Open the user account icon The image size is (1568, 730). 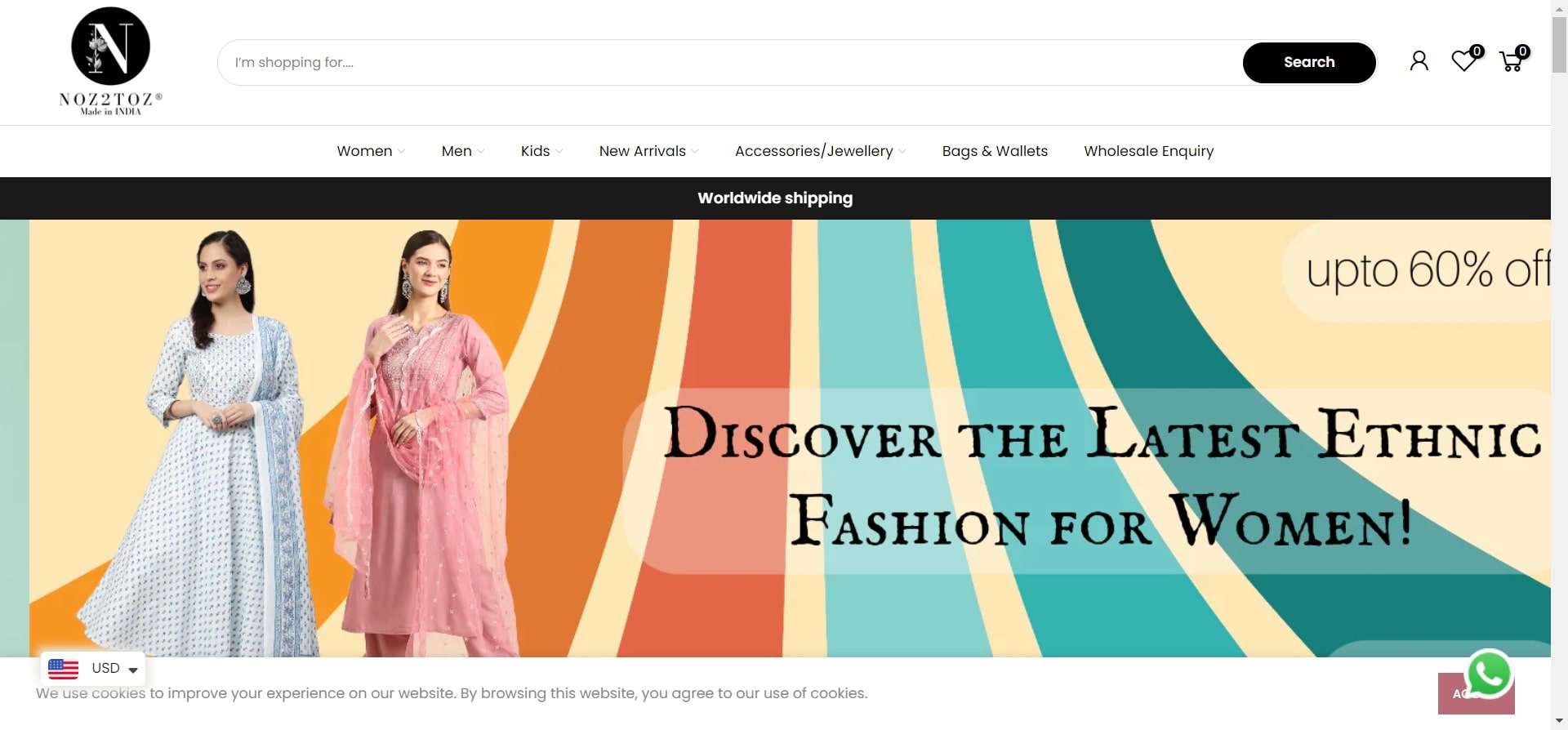1419,61
